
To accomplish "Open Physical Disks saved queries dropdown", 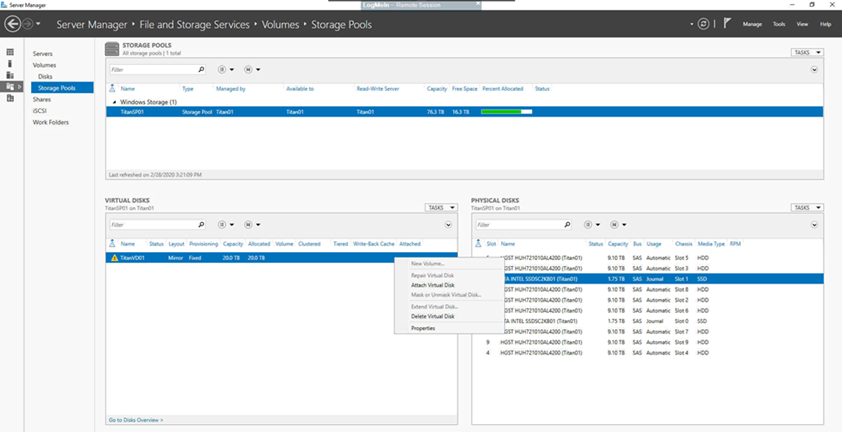I will (x=619, y=225).
